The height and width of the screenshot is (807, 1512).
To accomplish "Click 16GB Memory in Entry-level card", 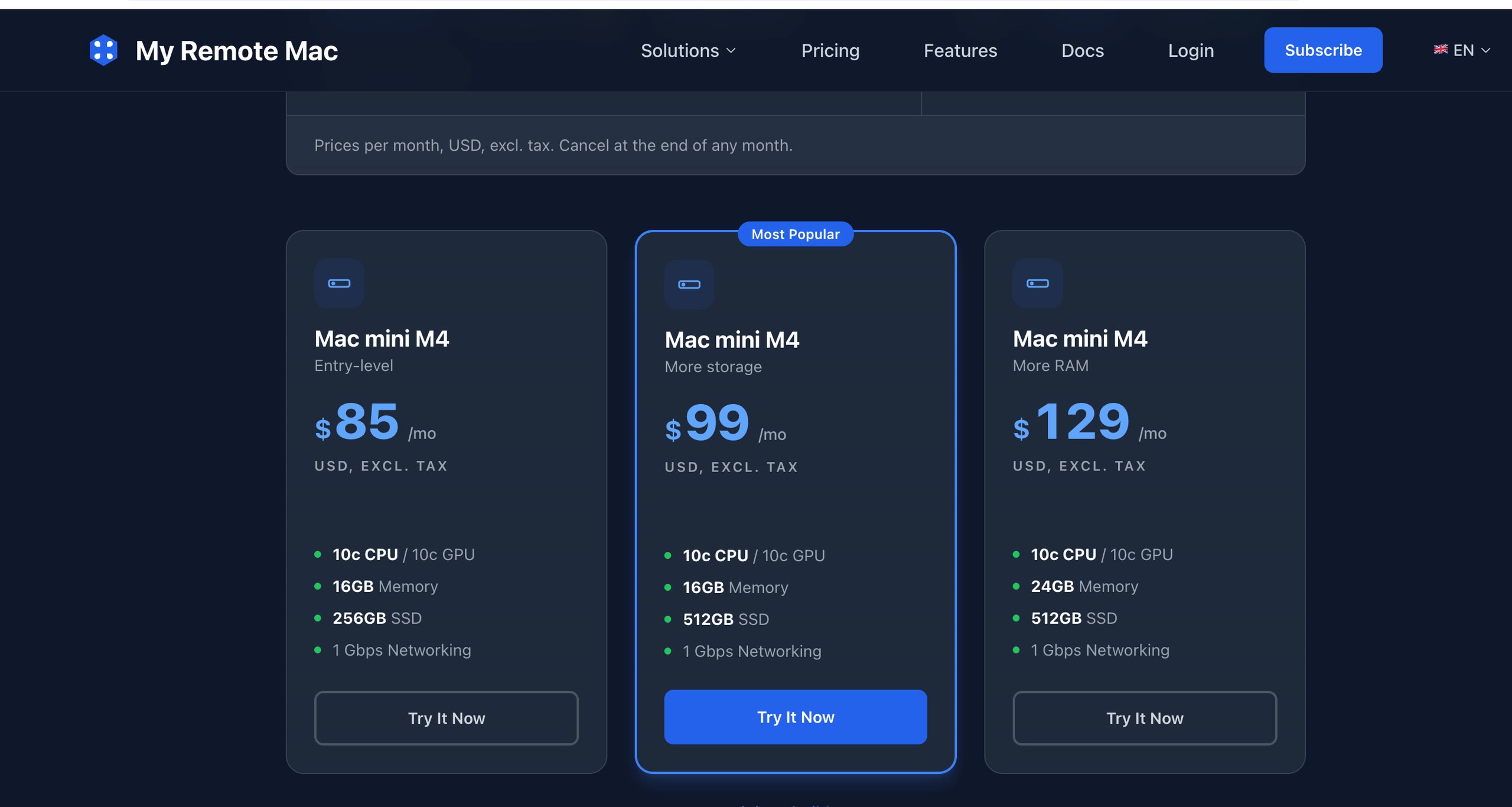I will tap(385, 586).
